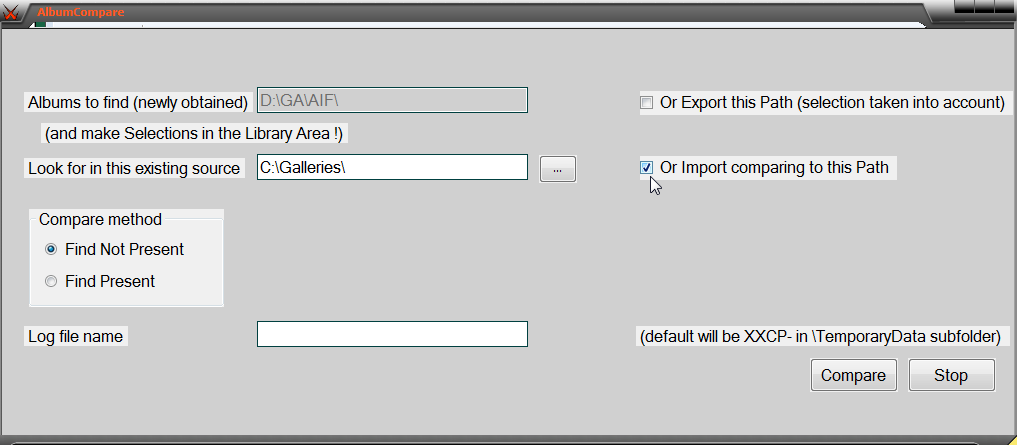1017x445 pixels.
Task: Click the 'Compare method' group heading
Action: pos(101,219)
